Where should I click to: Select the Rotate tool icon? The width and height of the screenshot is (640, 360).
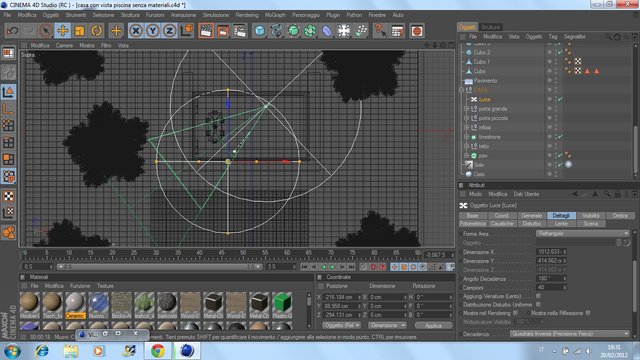tap(97, 31)
